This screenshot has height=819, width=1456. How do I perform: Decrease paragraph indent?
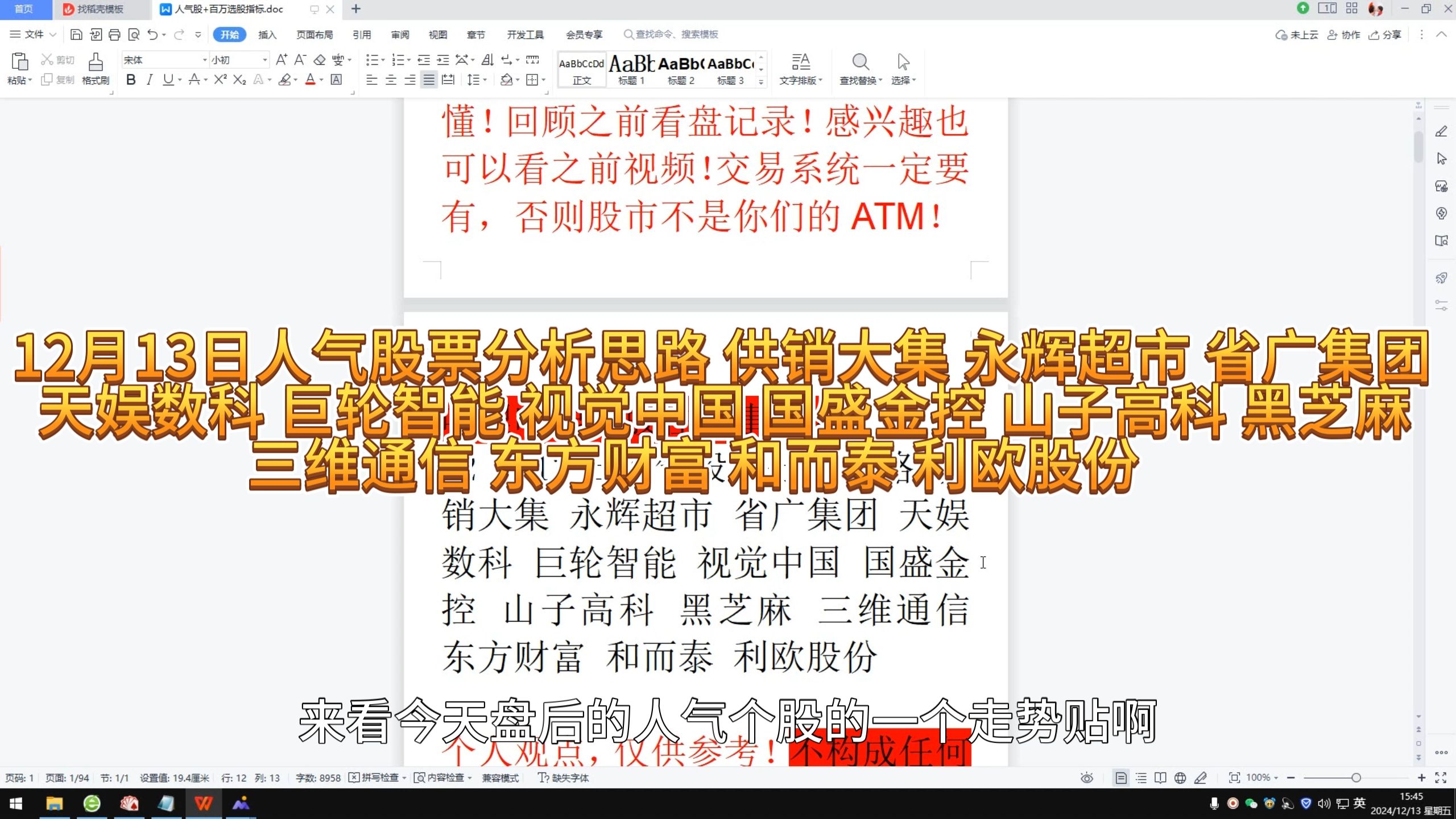[423, 60]
